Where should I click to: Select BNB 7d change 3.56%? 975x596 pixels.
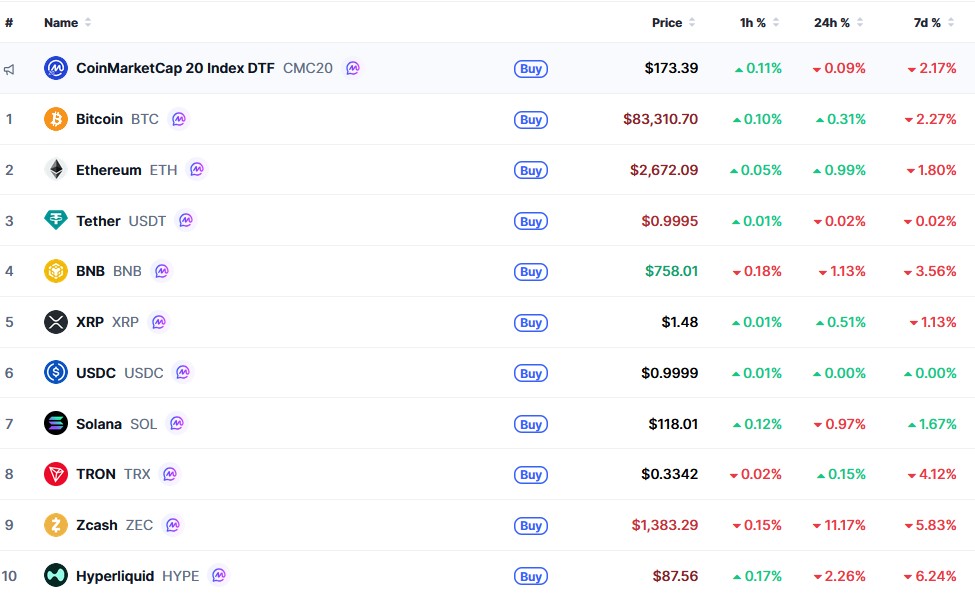(x=930, y=271)
